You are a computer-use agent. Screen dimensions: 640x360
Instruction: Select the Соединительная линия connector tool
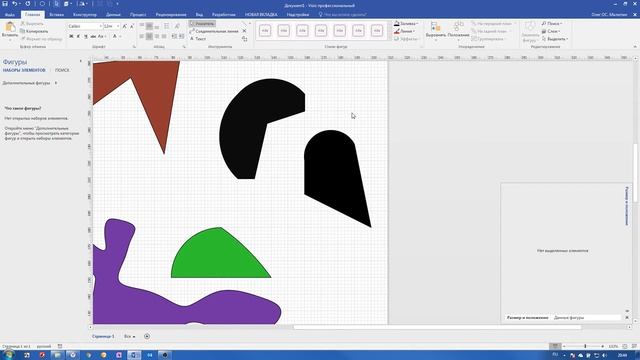(x=214, y=31)
